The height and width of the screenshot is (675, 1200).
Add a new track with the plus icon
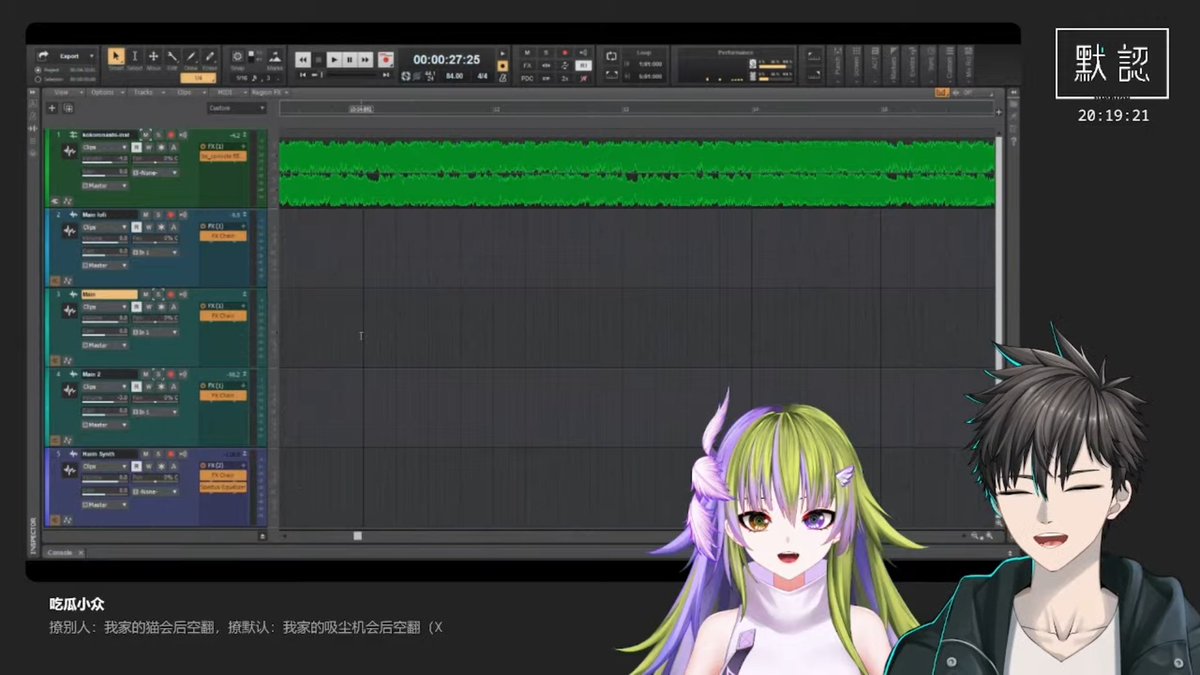point(52,107)
